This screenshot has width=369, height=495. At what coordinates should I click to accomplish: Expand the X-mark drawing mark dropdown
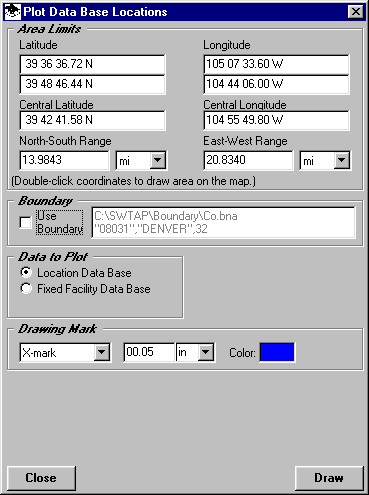(x=101, y=352)
